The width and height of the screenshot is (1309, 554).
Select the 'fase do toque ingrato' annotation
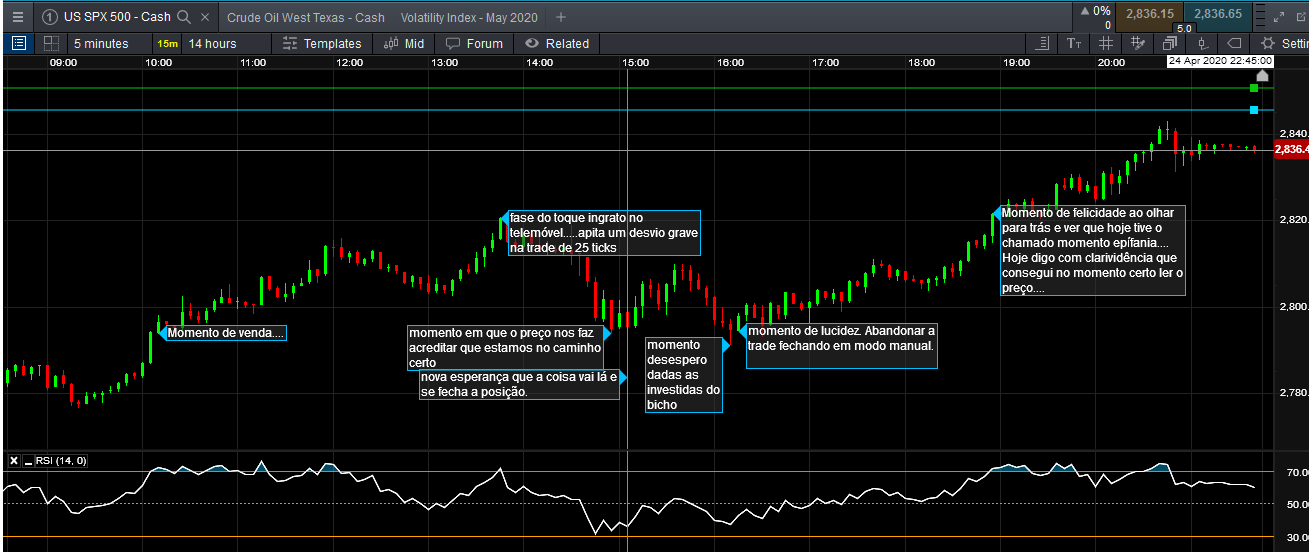(x=604, y=232)
